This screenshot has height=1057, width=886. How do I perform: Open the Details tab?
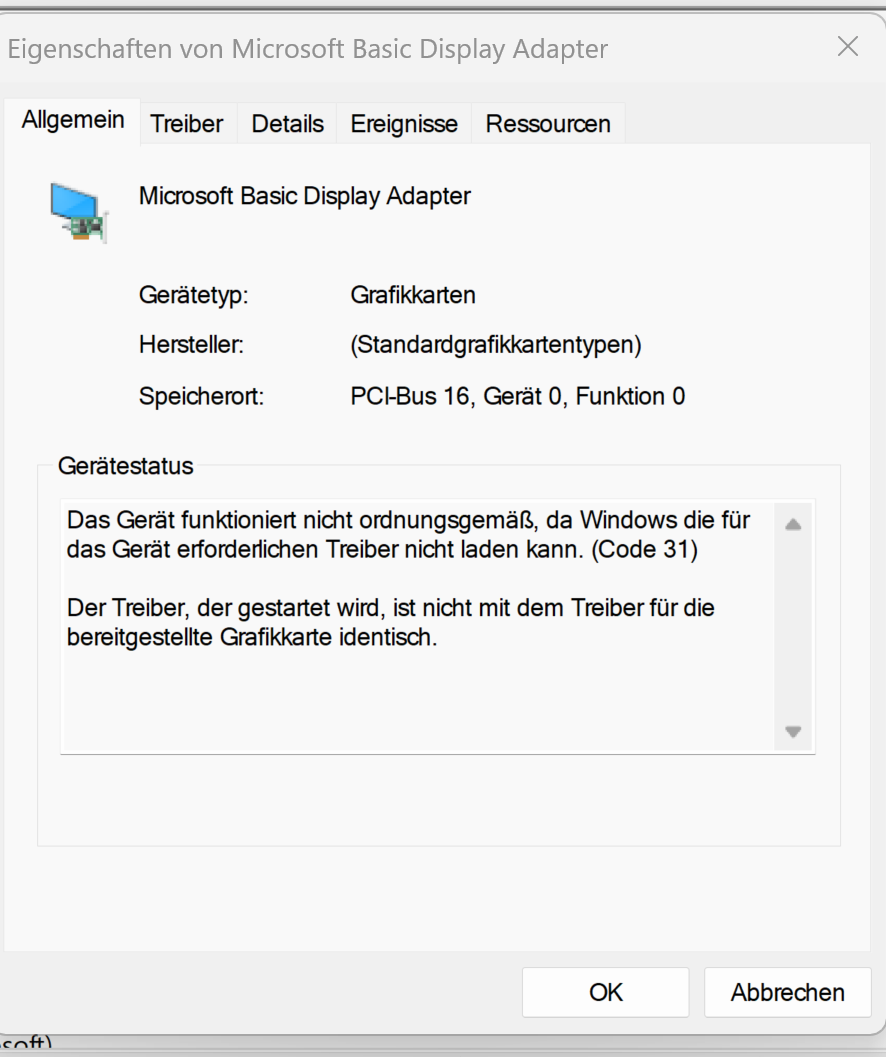287,124
